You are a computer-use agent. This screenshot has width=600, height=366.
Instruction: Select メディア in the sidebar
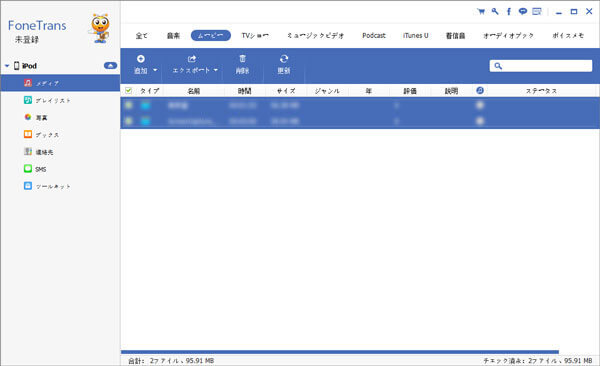[60, 83]
